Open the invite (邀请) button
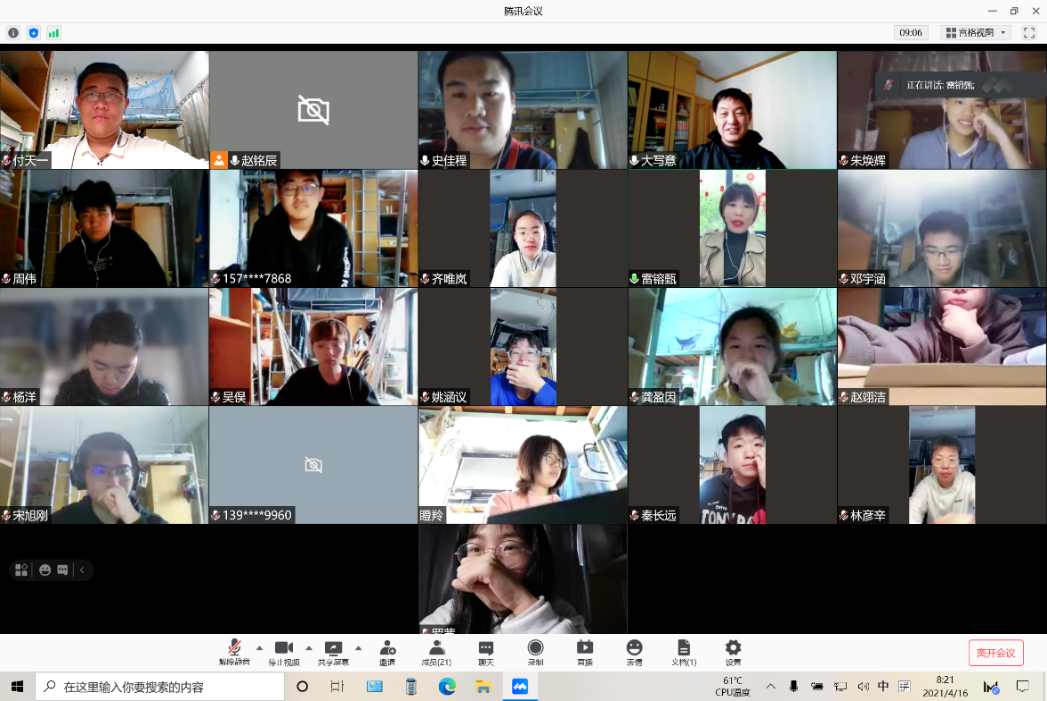 click(x=387, y=652)
